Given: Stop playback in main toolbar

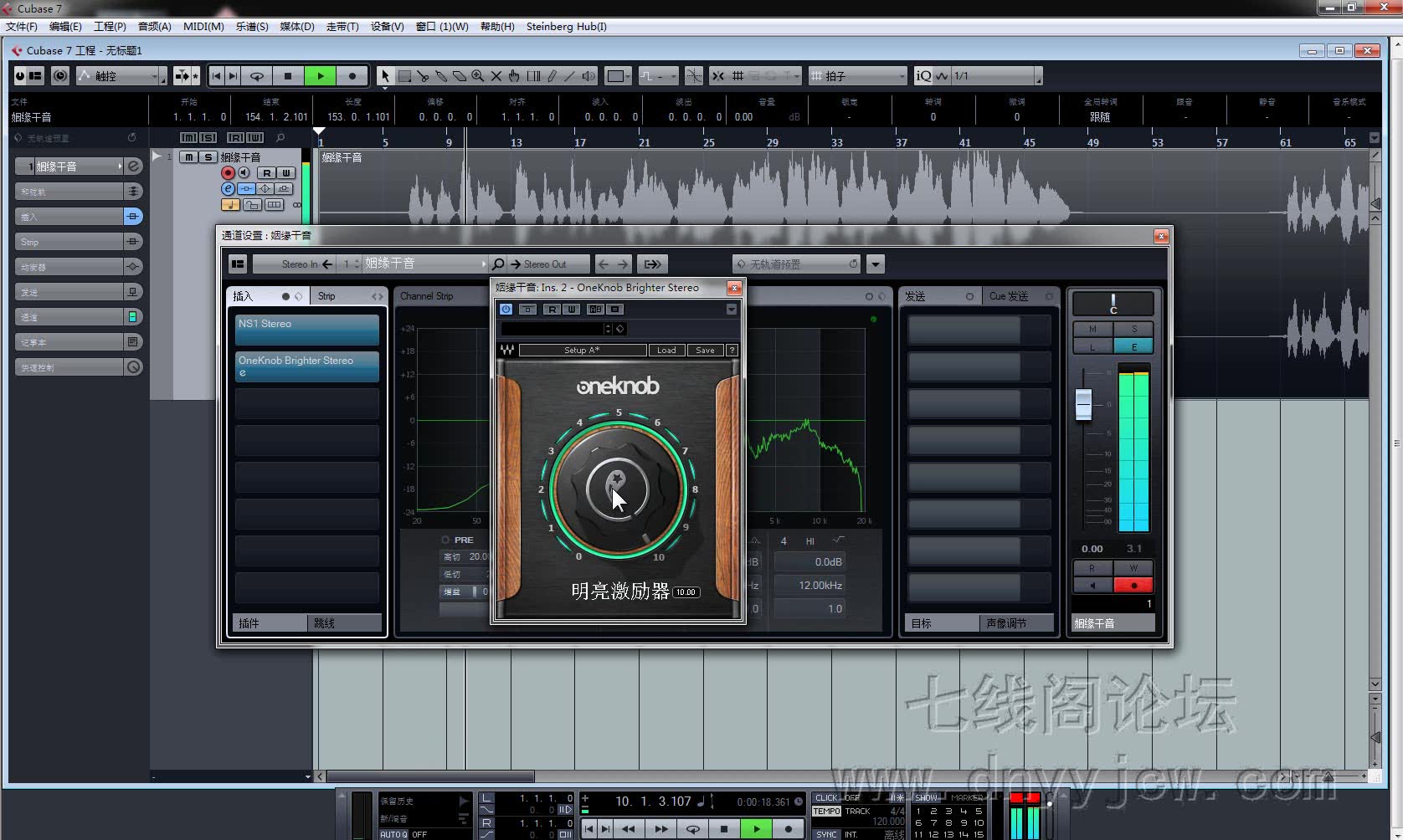Looking at the screenshot, I should click(288, 76).
